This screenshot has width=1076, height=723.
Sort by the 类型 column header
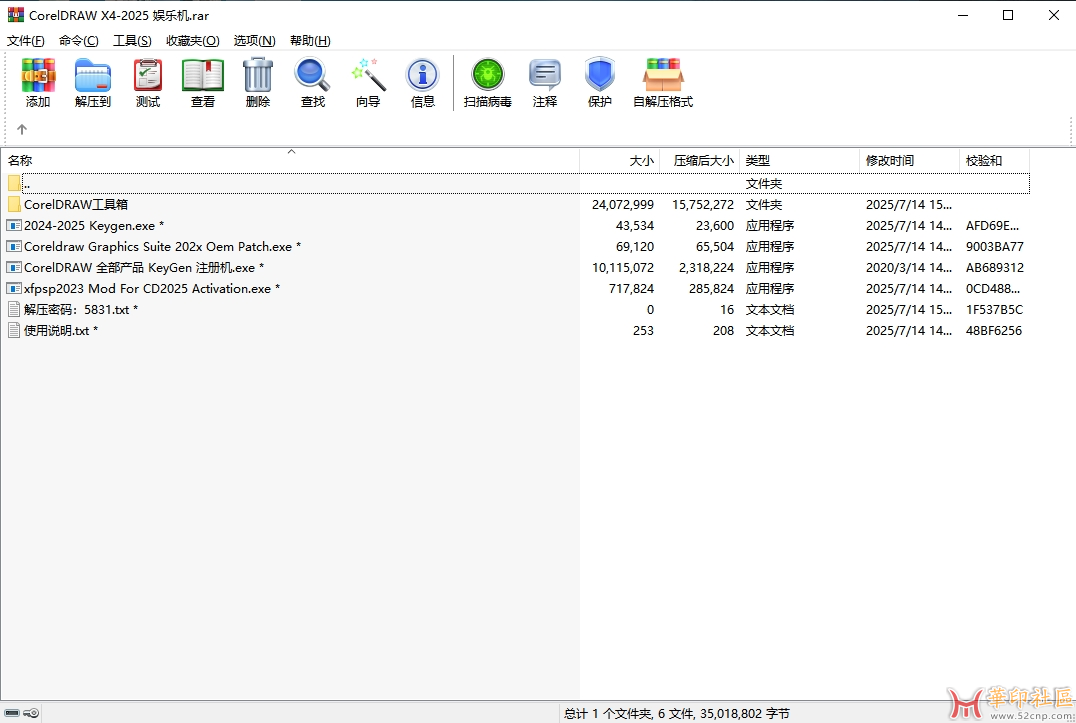point(799,161)
